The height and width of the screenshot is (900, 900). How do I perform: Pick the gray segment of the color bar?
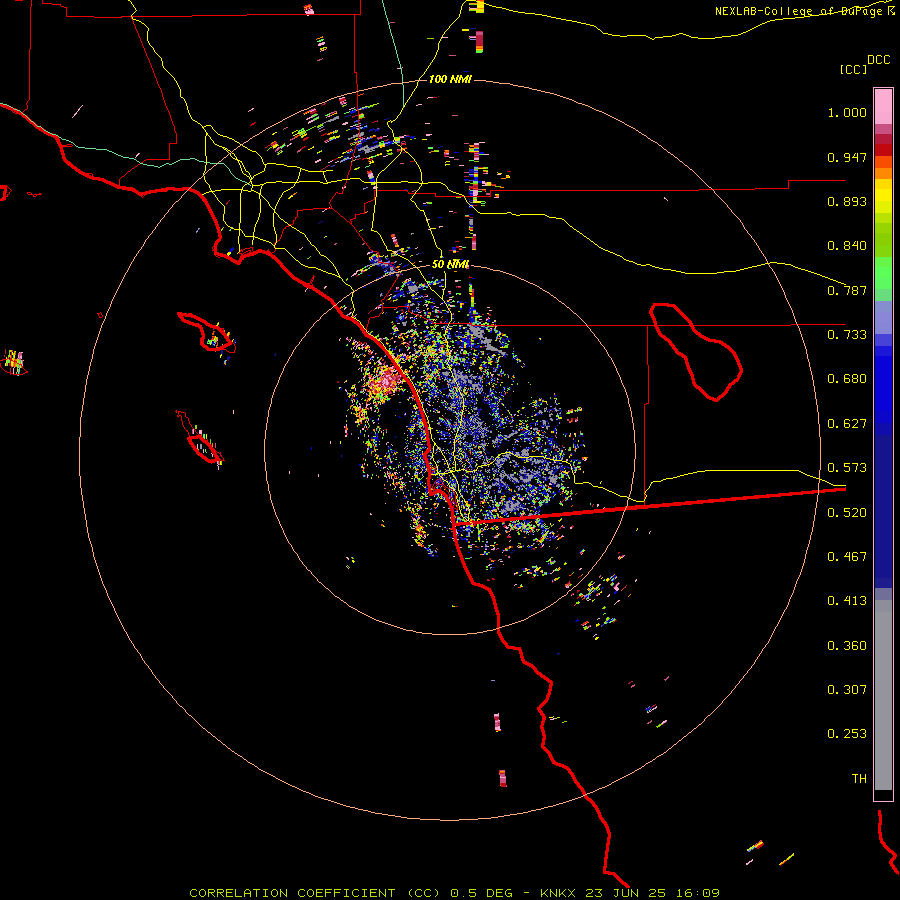(x=883, y=695)
